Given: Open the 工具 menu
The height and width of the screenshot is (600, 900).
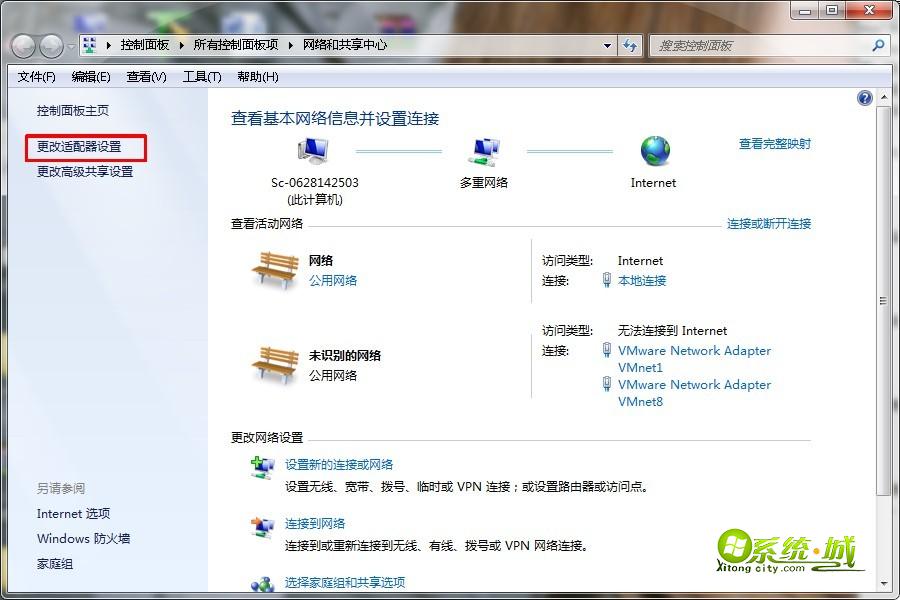Looking at the screenshot, I should pyautogui.click(x=199, y=76).
